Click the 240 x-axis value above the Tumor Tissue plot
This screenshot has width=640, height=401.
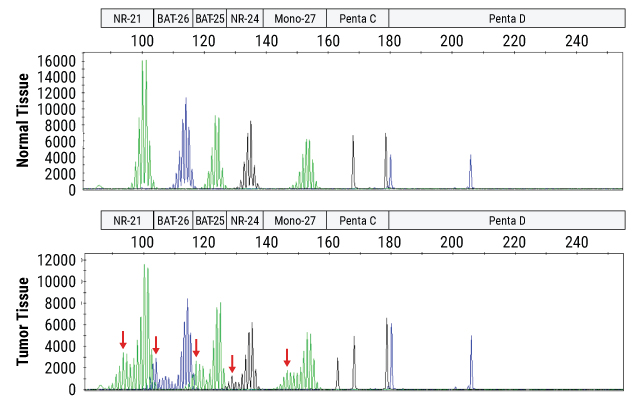[576, 240]
